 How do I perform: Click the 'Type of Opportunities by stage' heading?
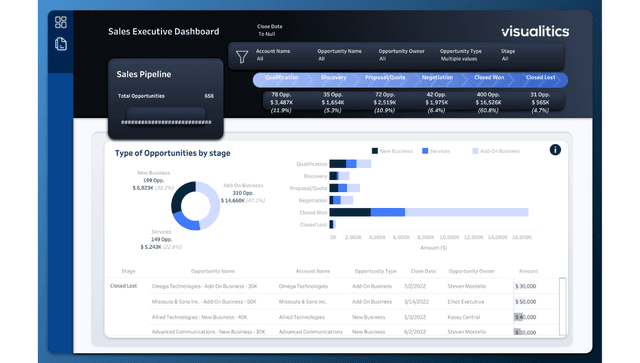pyautogui.click(x=173, y=153)
